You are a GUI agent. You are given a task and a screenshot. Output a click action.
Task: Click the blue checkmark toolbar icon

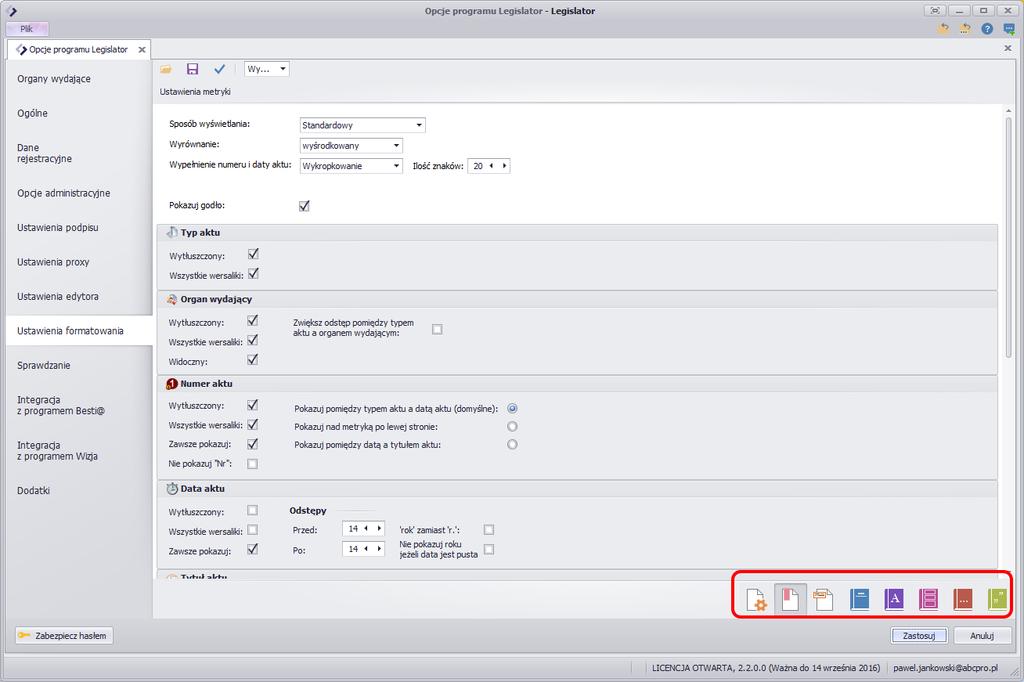tap(219, 69)
